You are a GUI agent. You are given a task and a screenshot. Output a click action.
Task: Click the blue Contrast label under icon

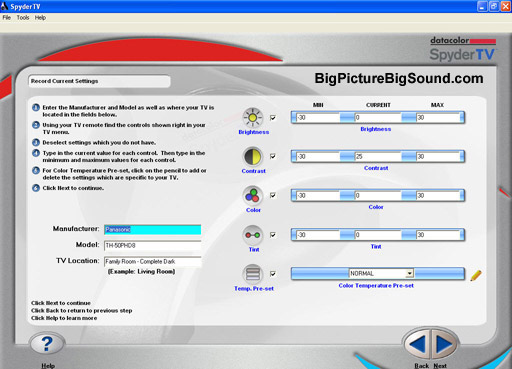pos(254,171)
